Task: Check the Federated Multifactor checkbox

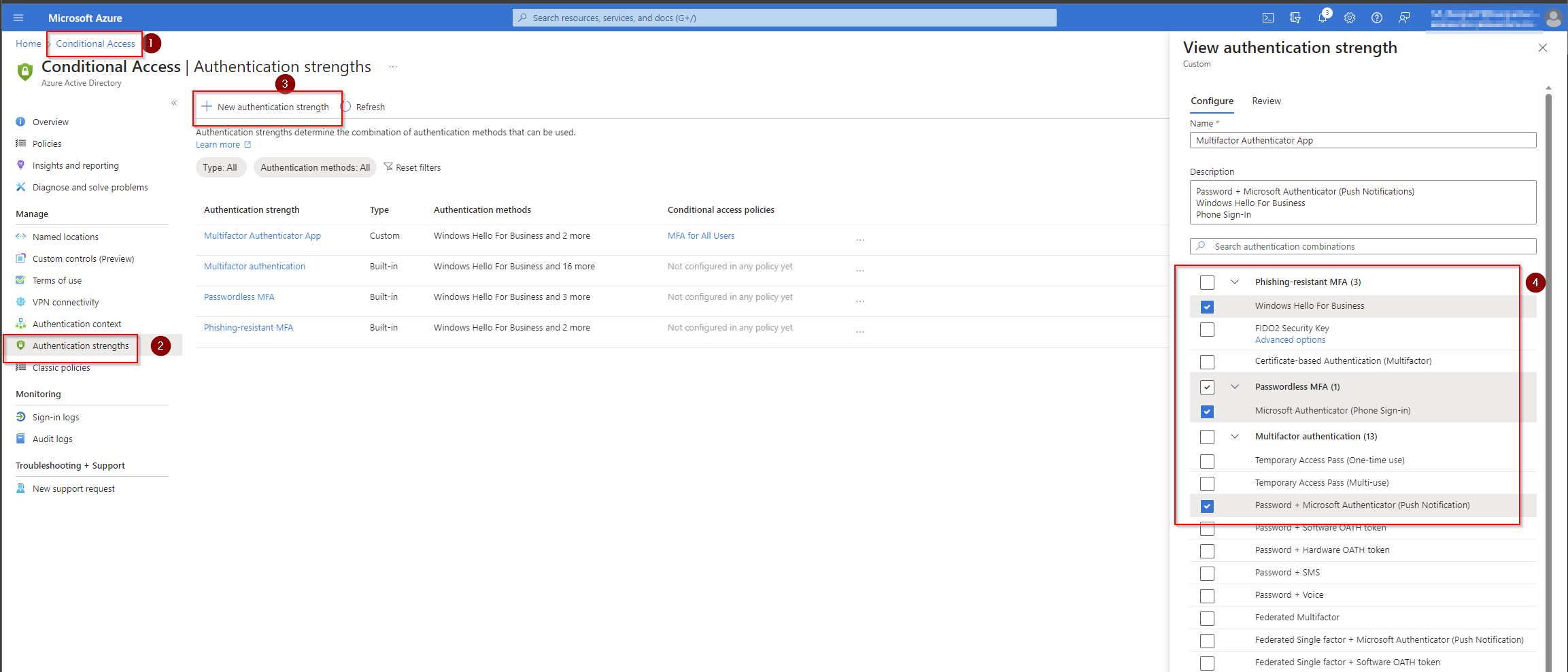Action: (1207, 618)
